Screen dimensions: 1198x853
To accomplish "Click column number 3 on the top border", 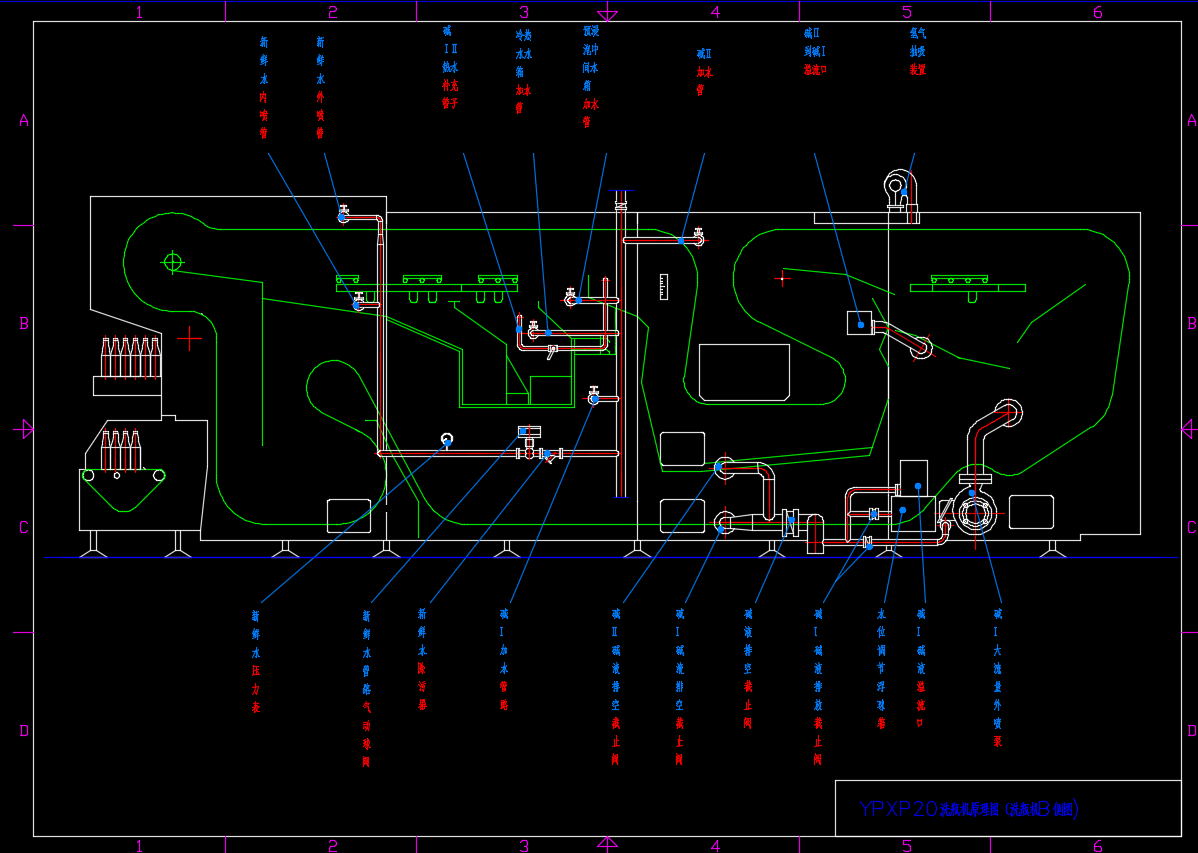I will (x=523, y=12).
